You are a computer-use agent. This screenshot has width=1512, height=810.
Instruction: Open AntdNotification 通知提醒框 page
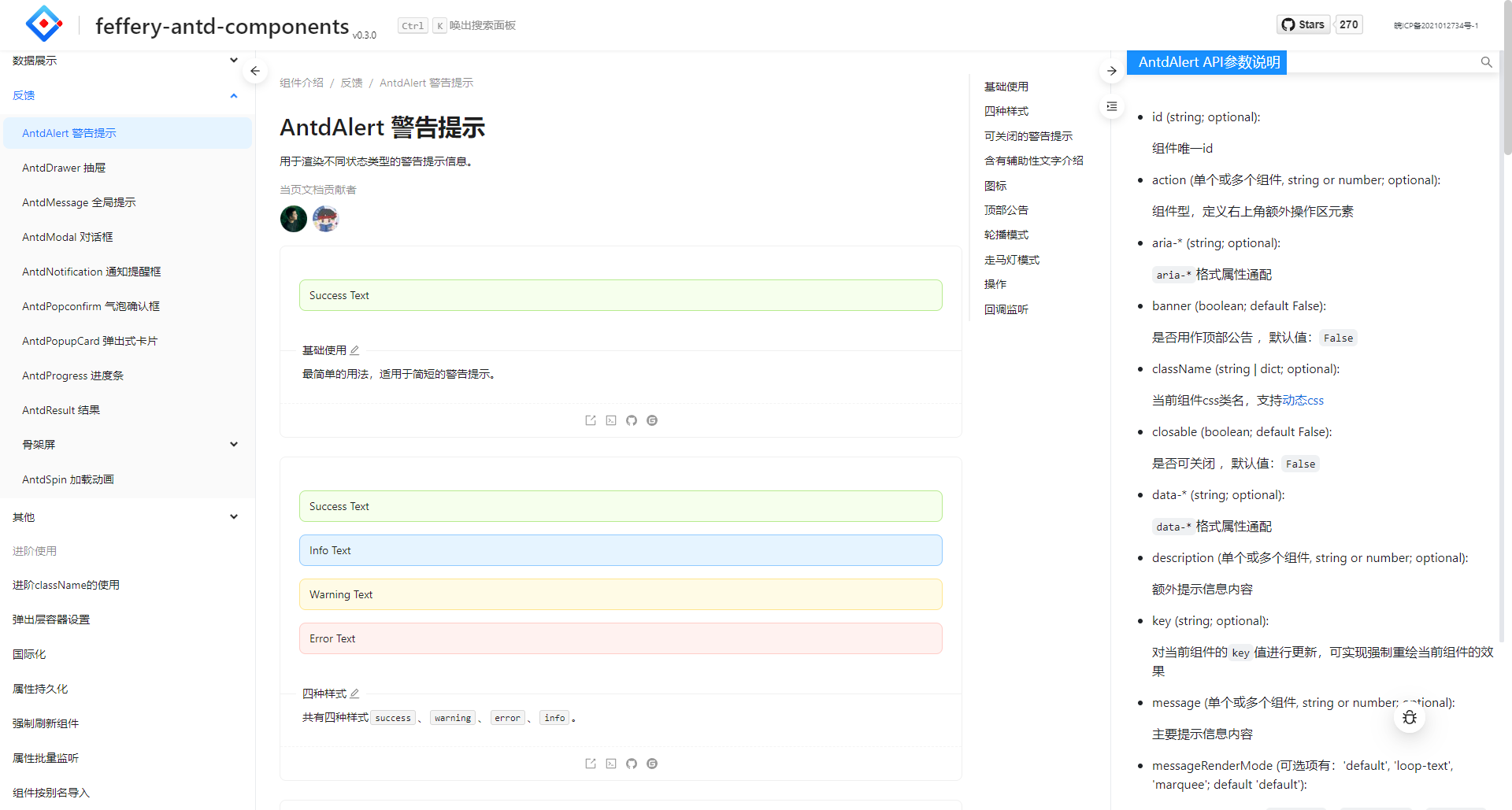pos(128,272)
